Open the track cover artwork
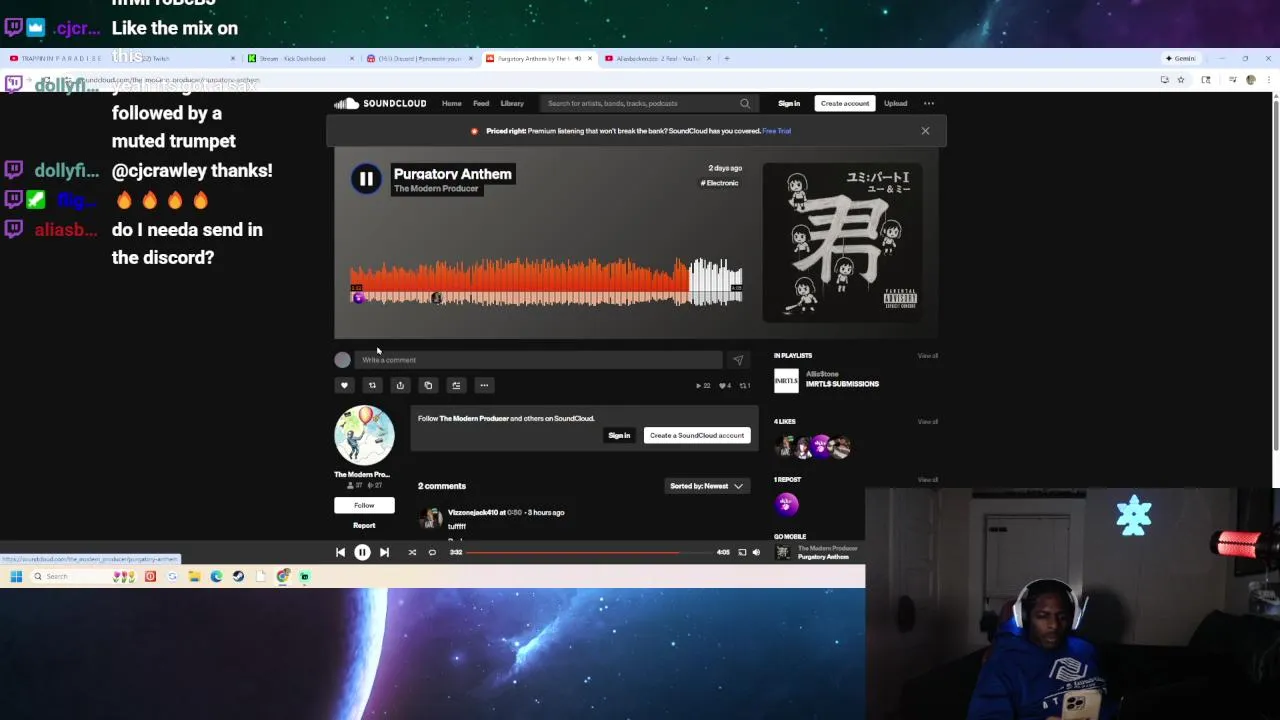Viewport: 1280px width, 720px height. tap(842, 243)
